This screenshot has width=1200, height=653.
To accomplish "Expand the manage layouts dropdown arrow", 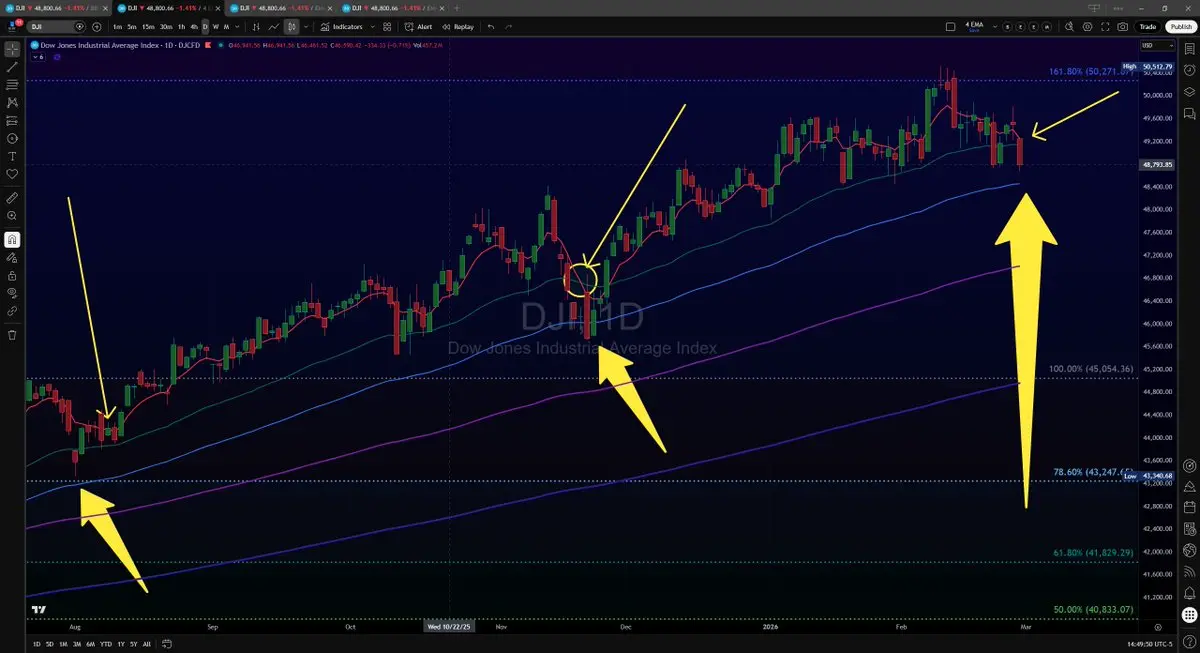I will click(994, 27).
